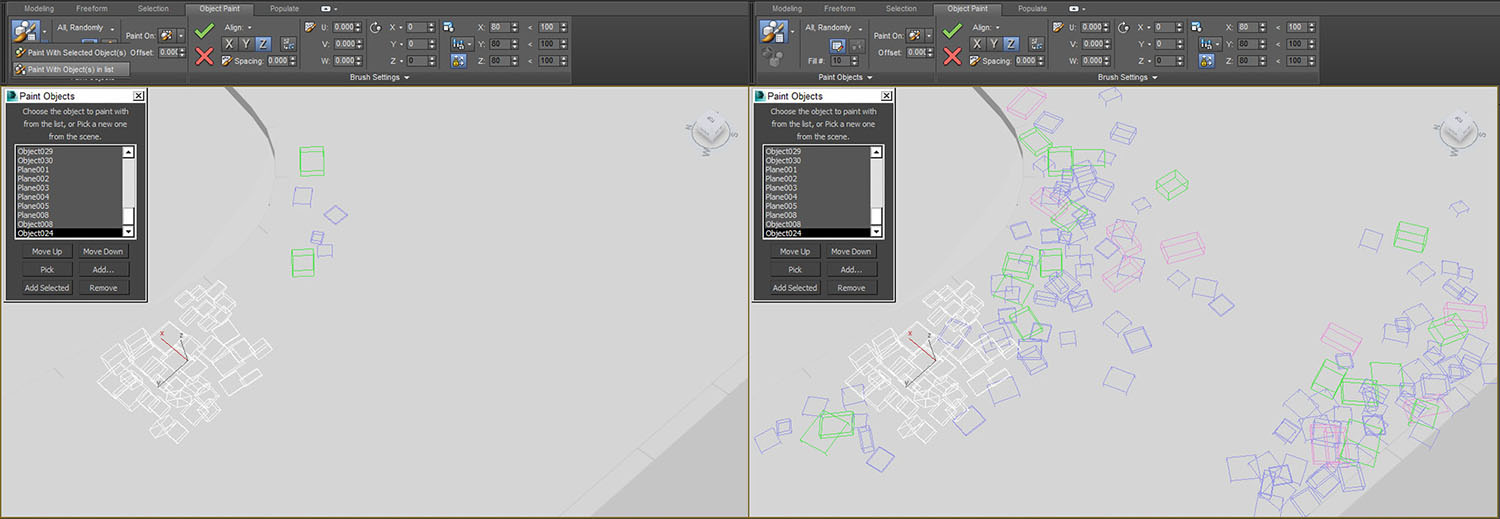Switch to the Freeform tab in left ribbon

click(x=92, y=8)
